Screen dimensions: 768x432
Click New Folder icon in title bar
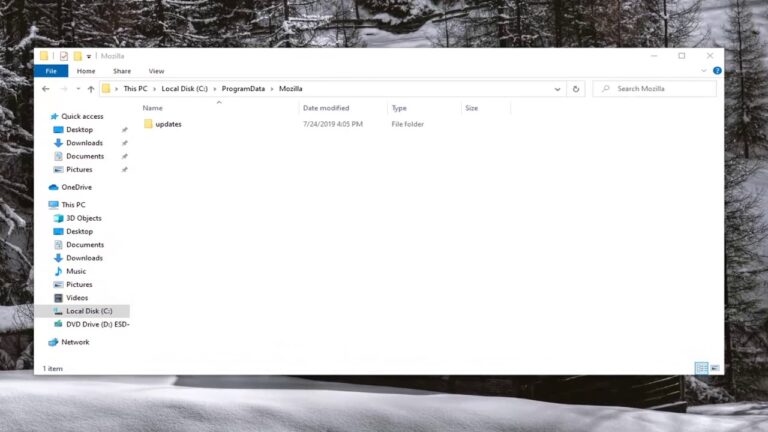(77, 56)
